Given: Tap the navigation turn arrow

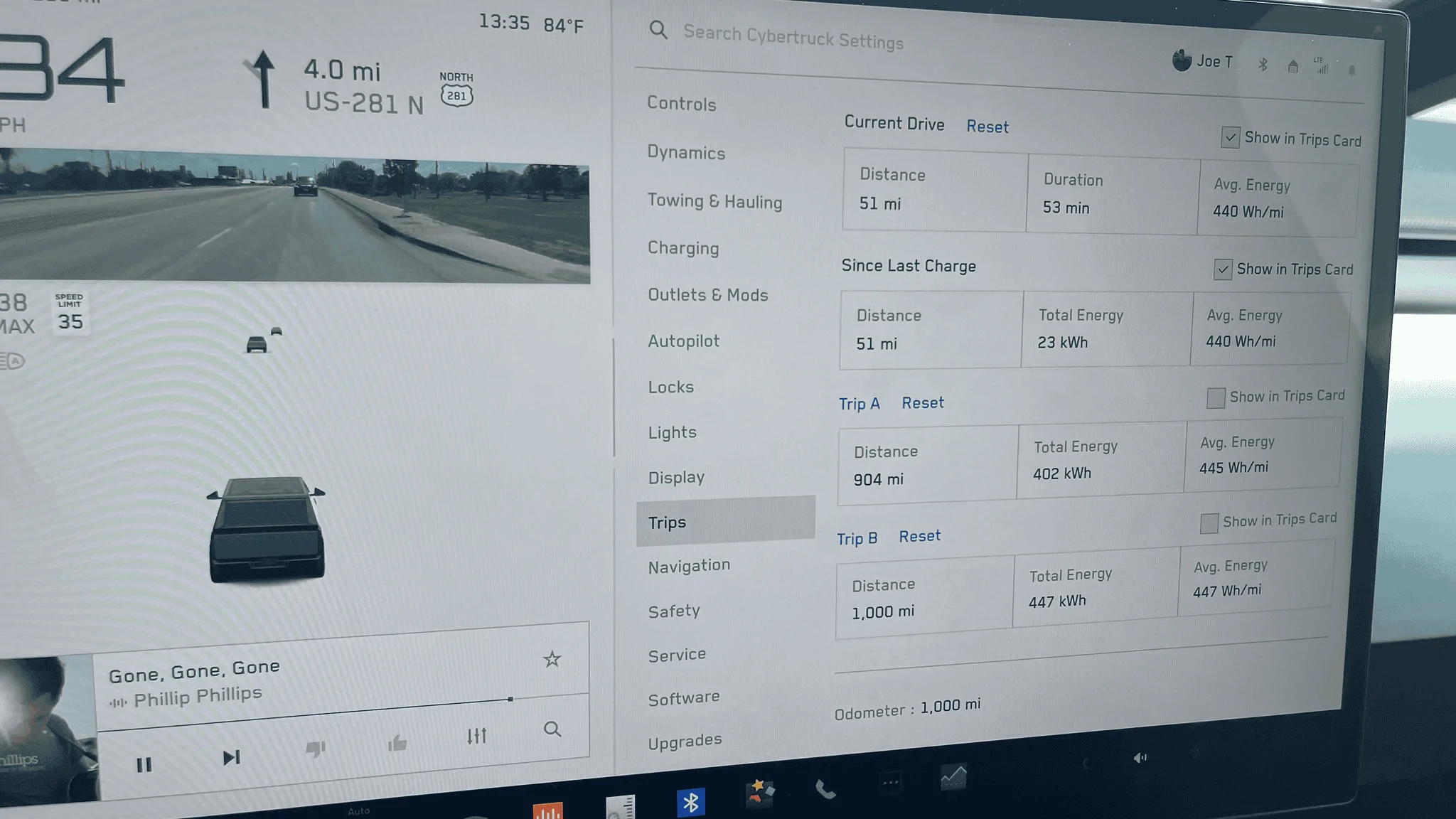Looking at the screenshot, I should (x=262, y=79).
